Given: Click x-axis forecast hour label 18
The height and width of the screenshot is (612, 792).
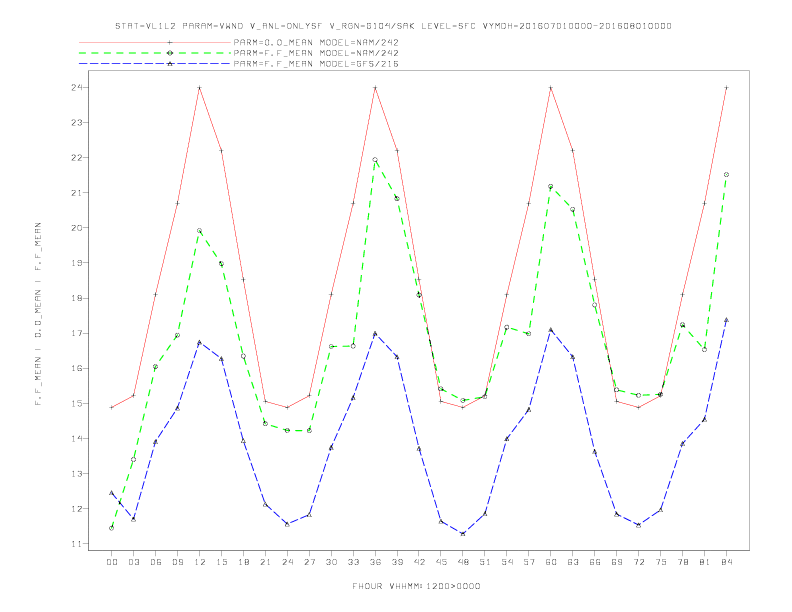Looking at the screenshot, I should [x=243, y=562].
